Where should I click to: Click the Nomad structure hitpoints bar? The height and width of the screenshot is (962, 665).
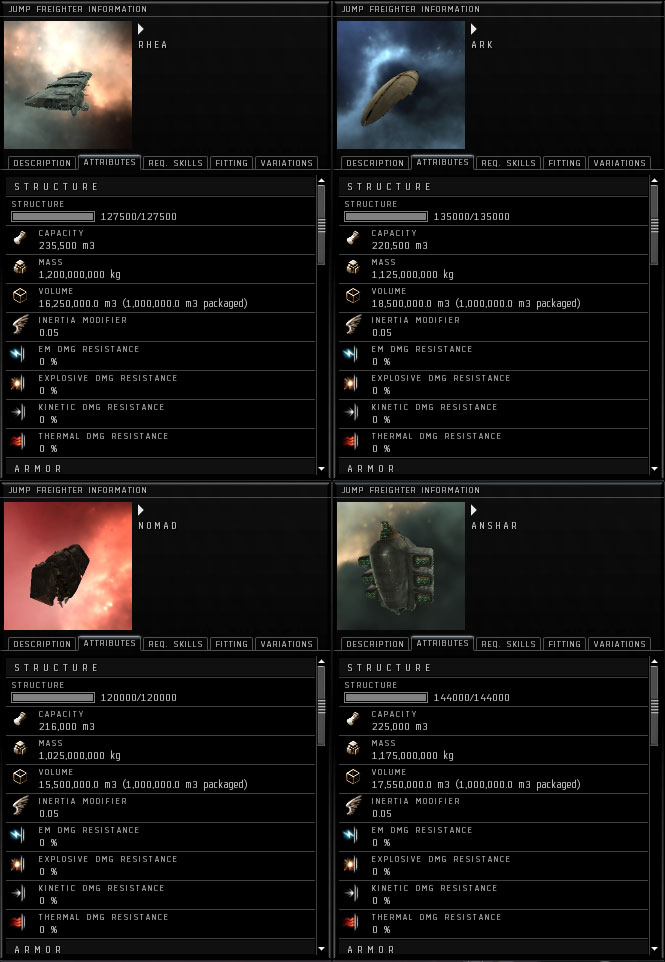point(53,698)
